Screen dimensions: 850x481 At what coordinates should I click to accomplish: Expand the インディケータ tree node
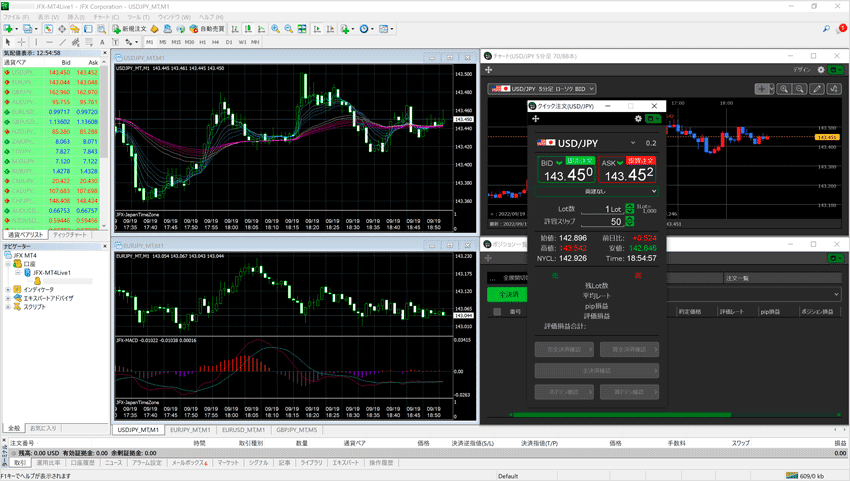click(8, 290)
